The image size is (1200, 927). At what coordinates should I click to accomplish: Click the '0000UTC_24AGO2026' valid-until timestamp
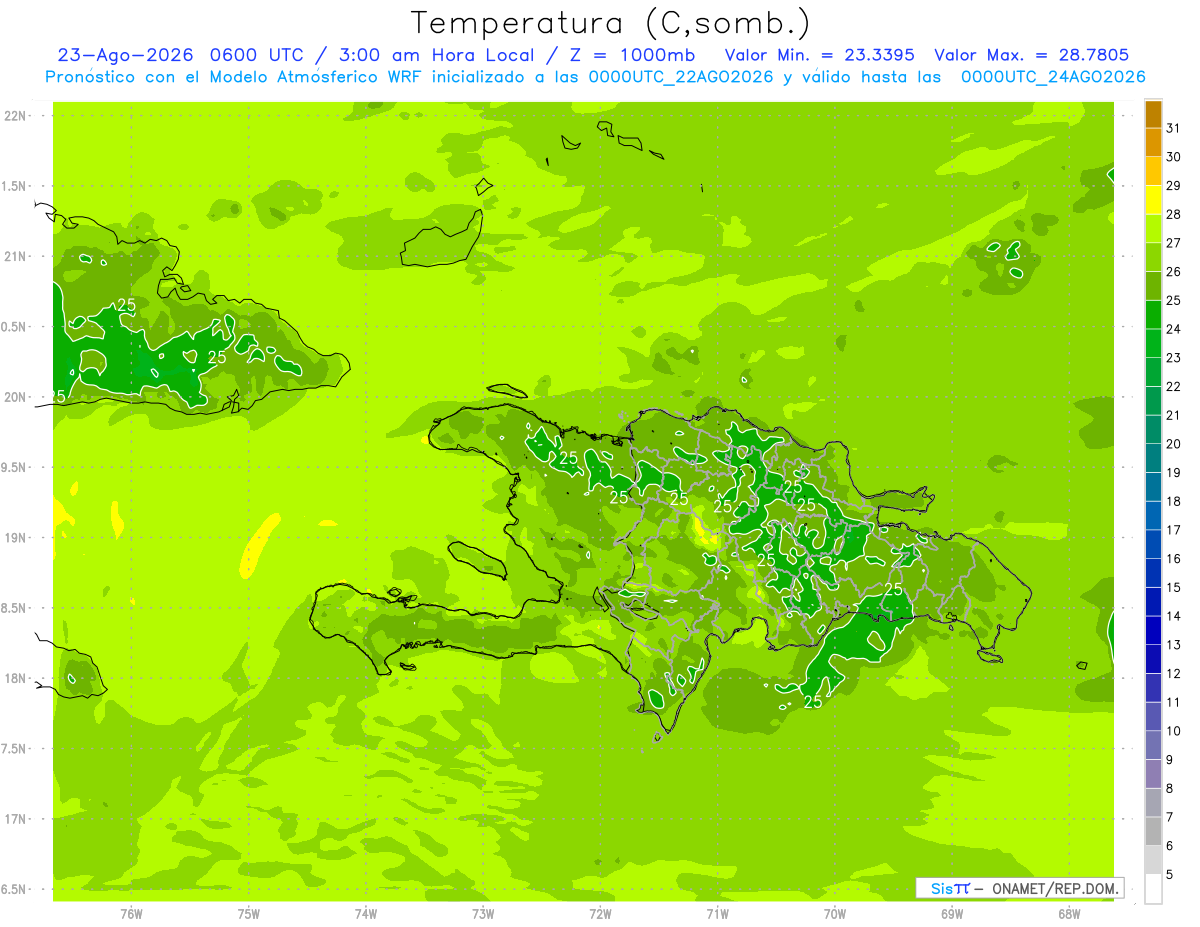(x=1053, y=77)
